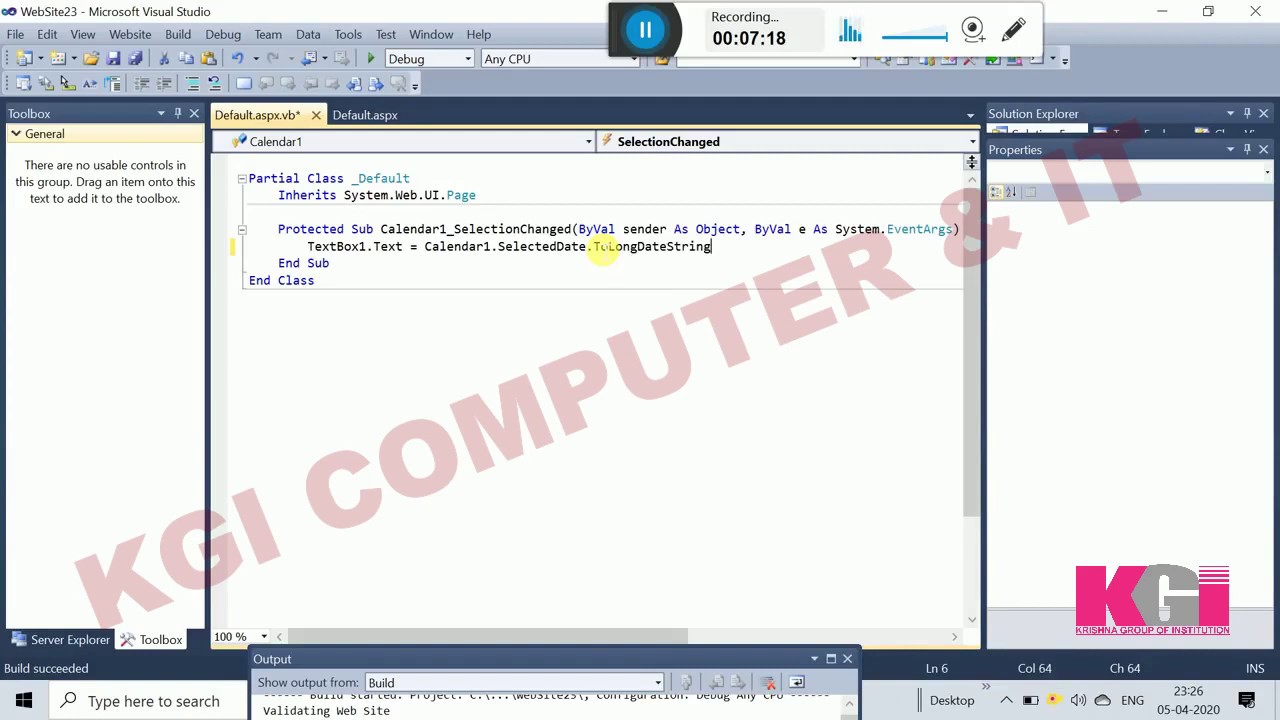Start debugging with the green play icon
The width and height of the screenshot is (1280, 720).
pyautogui.click(x=371, y=59)
